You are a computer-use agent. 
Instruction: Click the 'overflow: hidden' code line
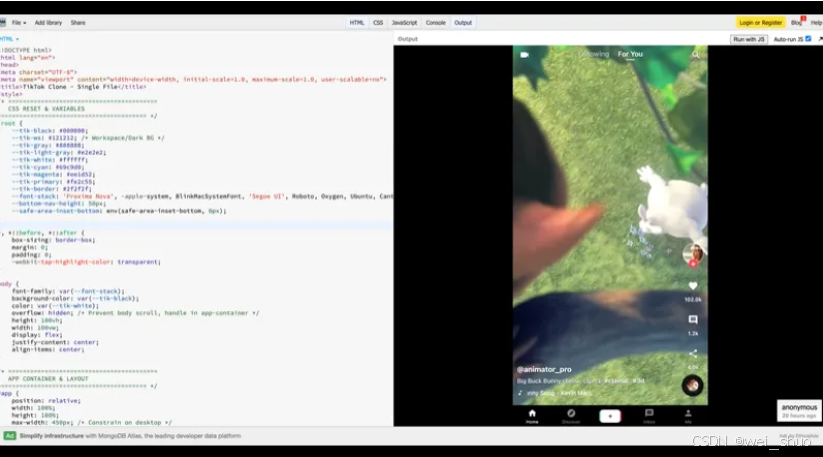click(x=135, y=313)
